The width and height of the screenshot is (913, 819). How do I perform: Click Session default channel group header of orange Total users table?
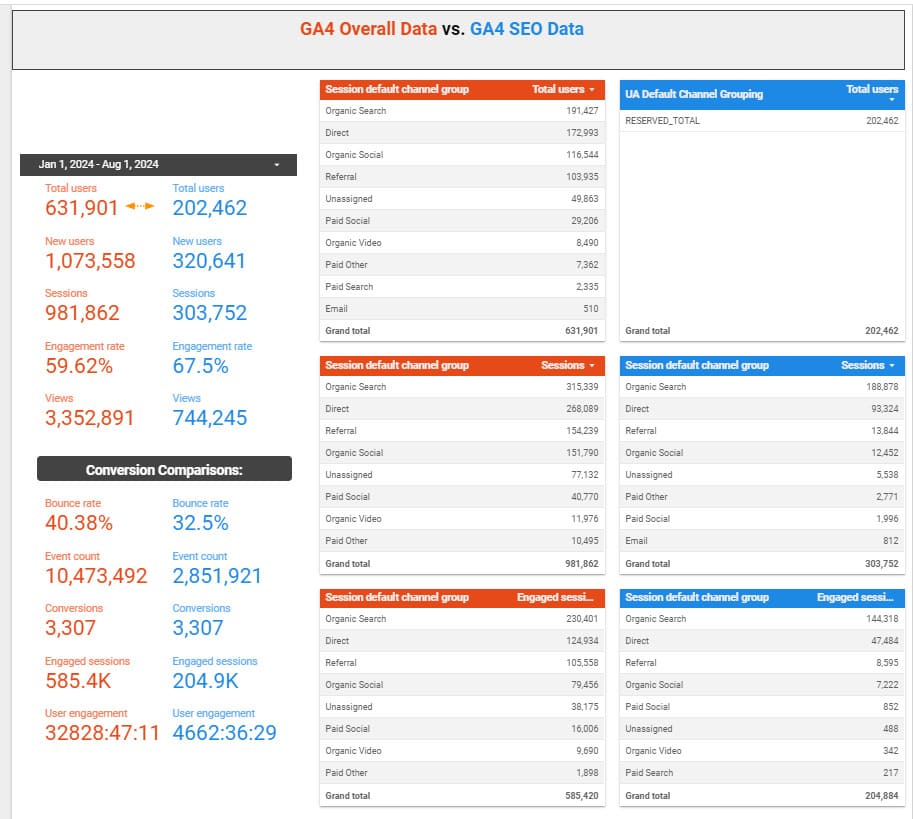397,90
